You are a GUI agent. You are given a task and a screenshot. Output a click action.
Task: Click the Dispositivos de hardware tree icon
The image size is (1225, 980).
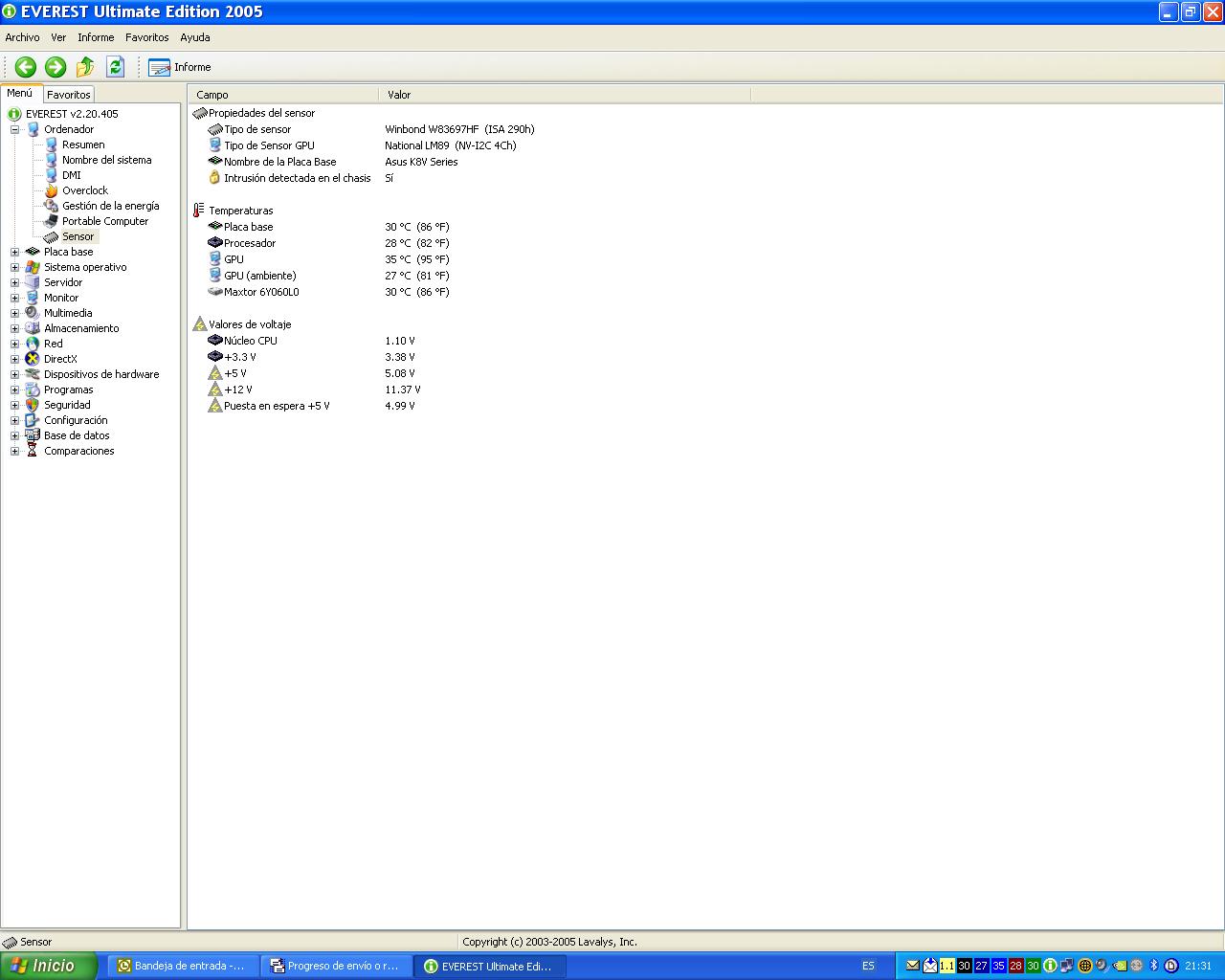[33, 374]
